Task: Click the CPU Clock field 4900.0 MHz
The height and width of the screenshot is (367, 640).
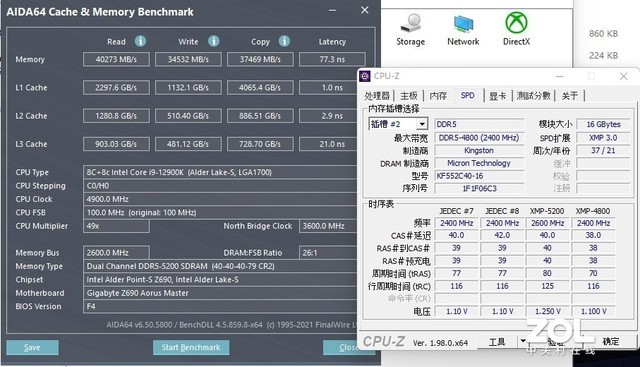Action: coord(220,199)
